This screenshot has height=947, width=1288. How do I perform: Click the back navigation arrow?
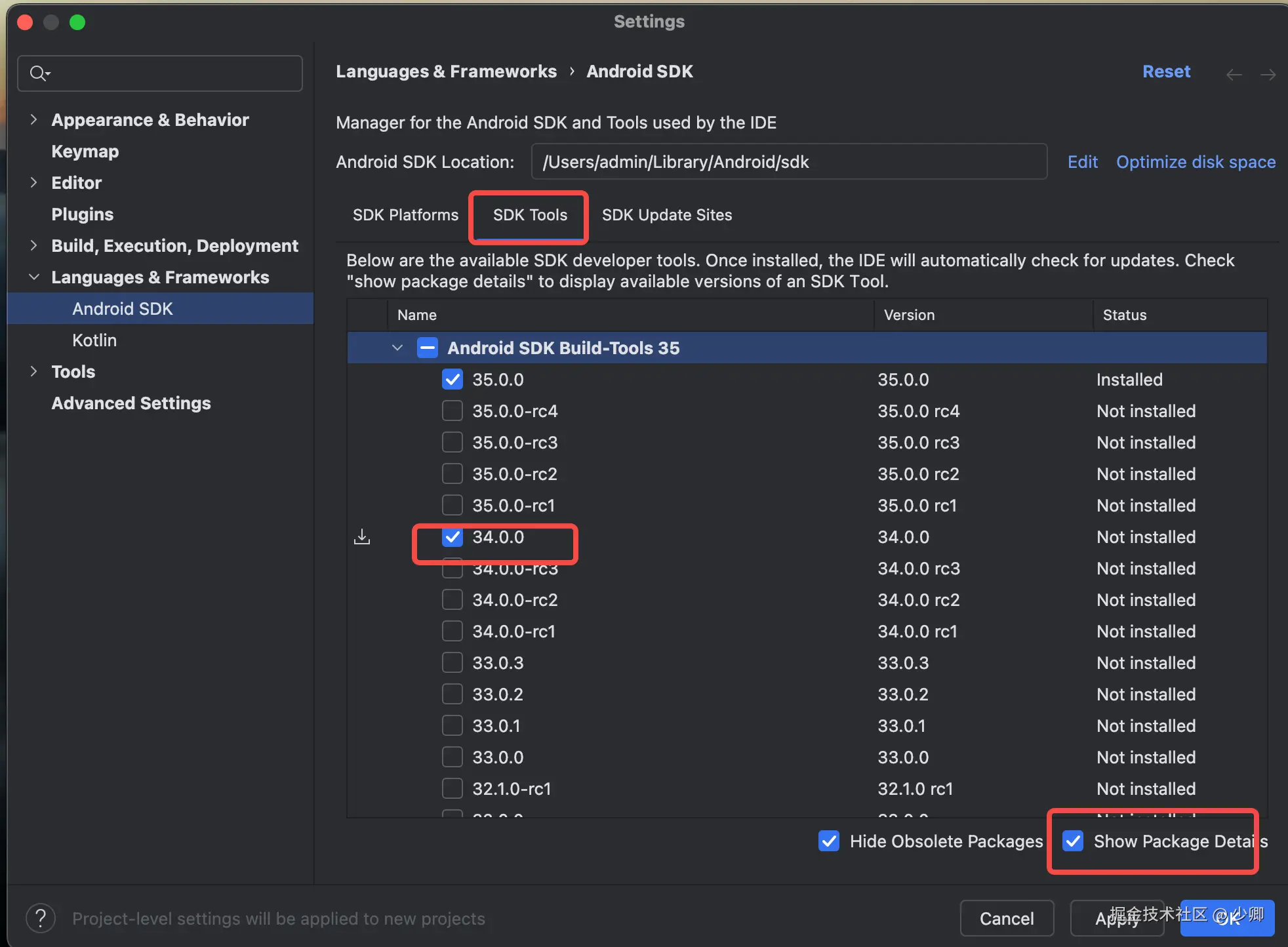(x=1234, y=75)
